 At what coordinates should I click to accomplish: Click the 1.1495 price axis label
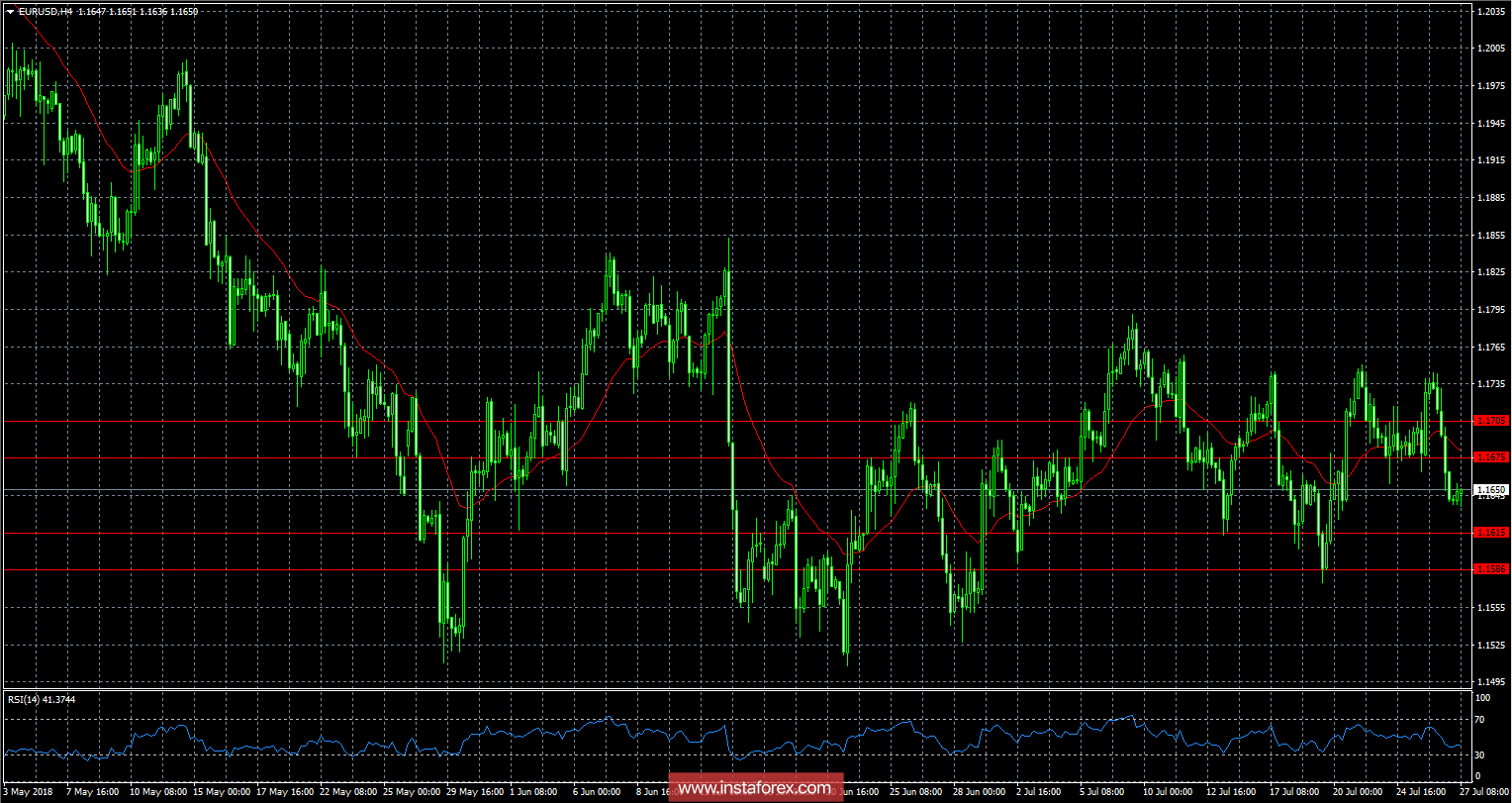tap(1490, 681)
